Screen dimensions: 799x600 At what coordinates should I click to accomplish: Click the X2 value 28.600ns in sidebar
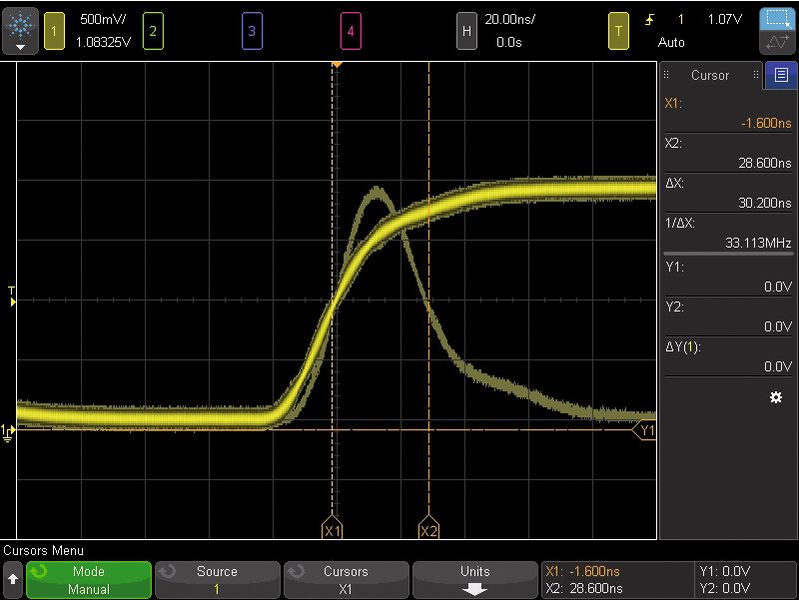click(765, 163)
